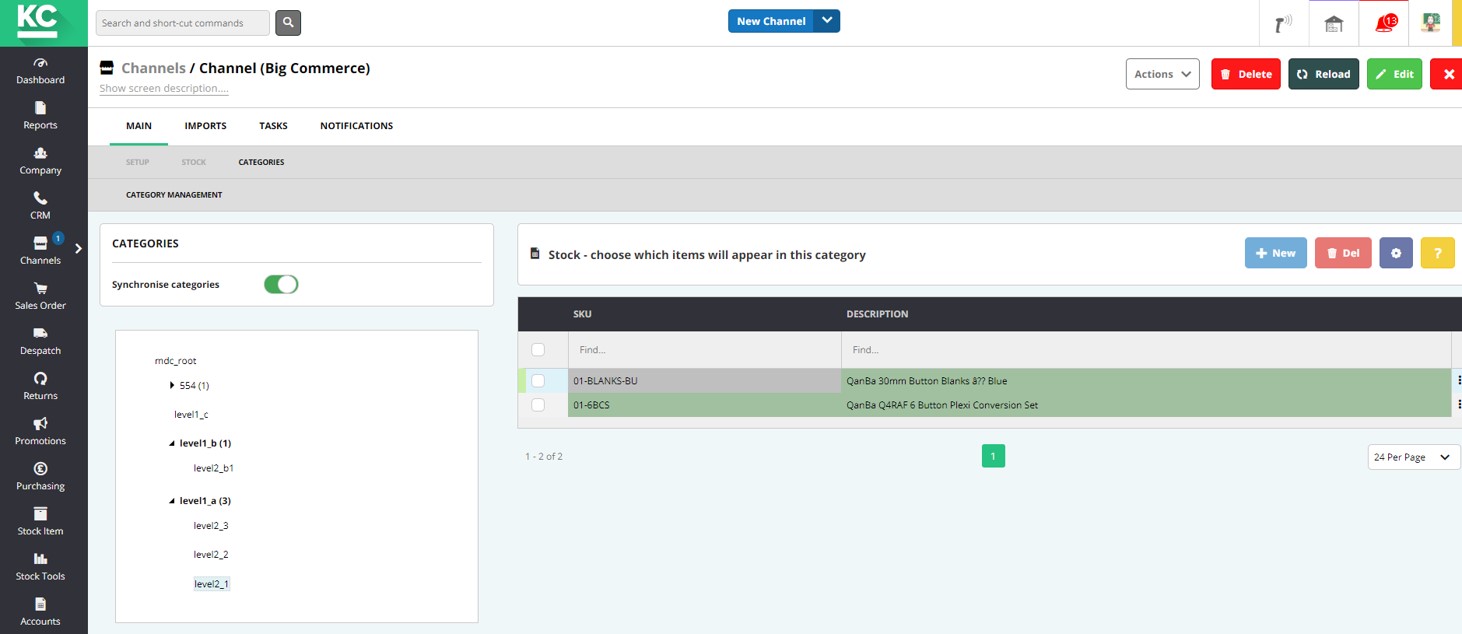Select level2_3 category in tree
The width and height of the screenshot is (1462, 634).
coord(211,526)
